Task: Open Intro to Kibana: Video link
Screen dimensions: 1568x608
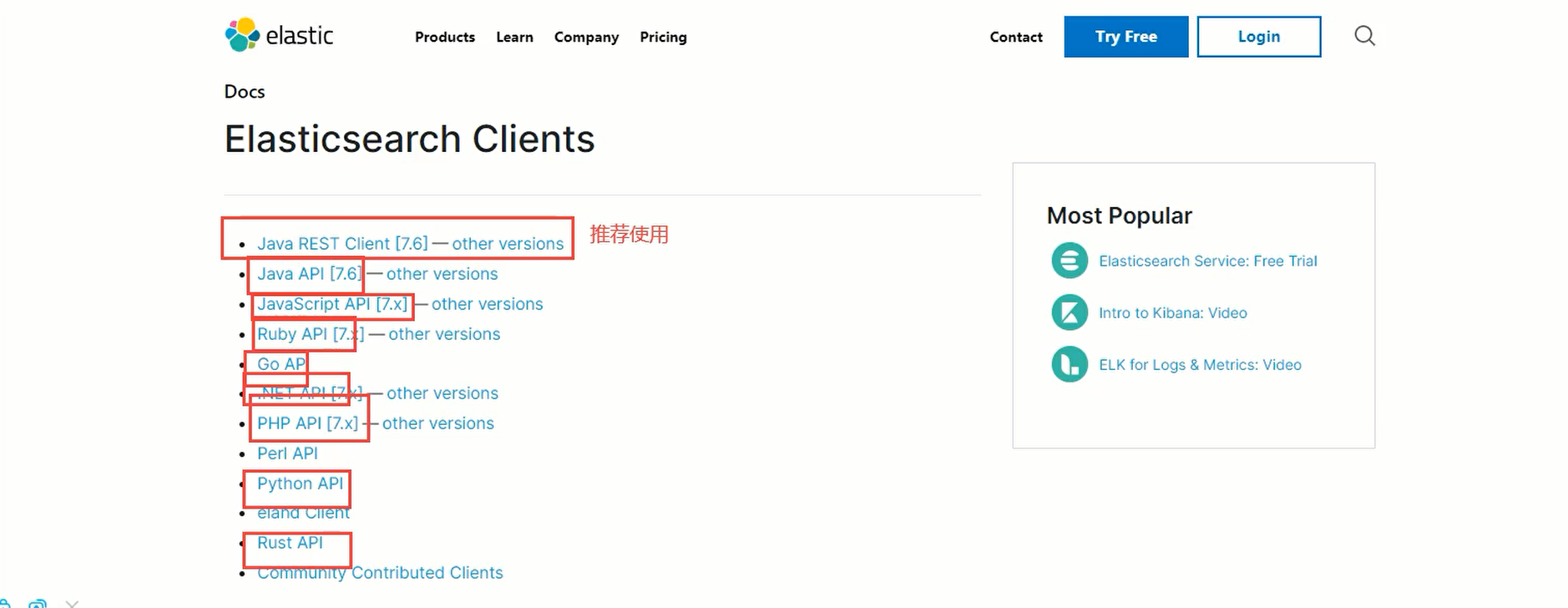Action: [x=1172, y=313]
